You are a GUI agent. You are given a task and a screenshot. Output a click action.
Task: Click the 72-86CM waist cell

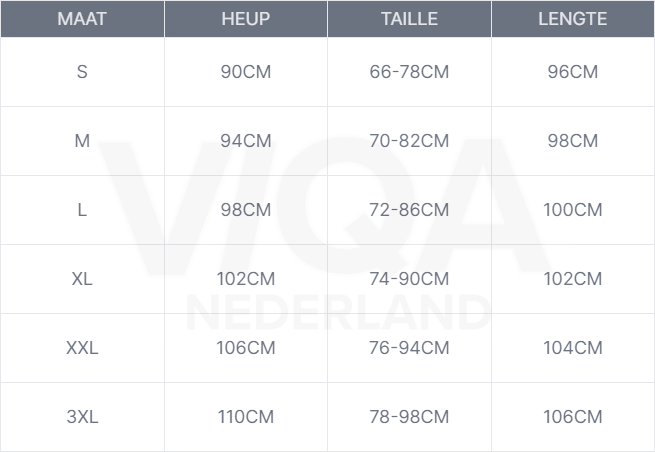[409, 210]
